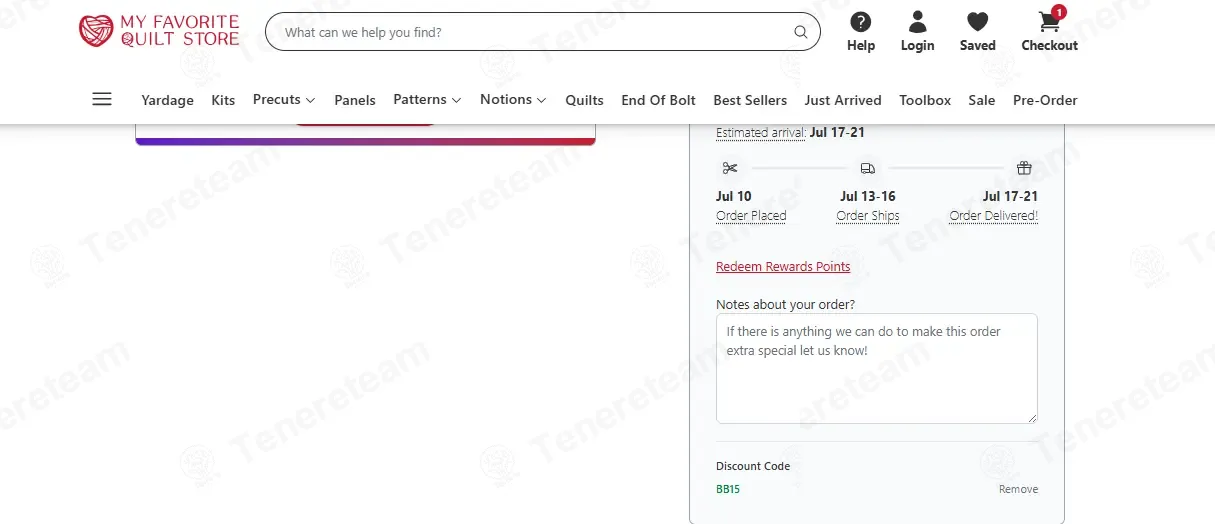Open the Help question mark icon
This screenshot has height=524, width=1215.
coord(860,22)
